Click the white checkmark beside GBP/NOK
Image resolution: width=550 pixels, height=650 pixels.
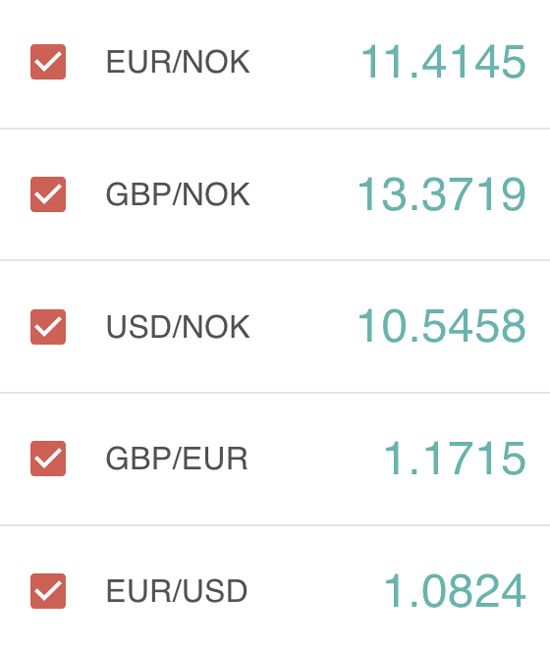(48, 195)
